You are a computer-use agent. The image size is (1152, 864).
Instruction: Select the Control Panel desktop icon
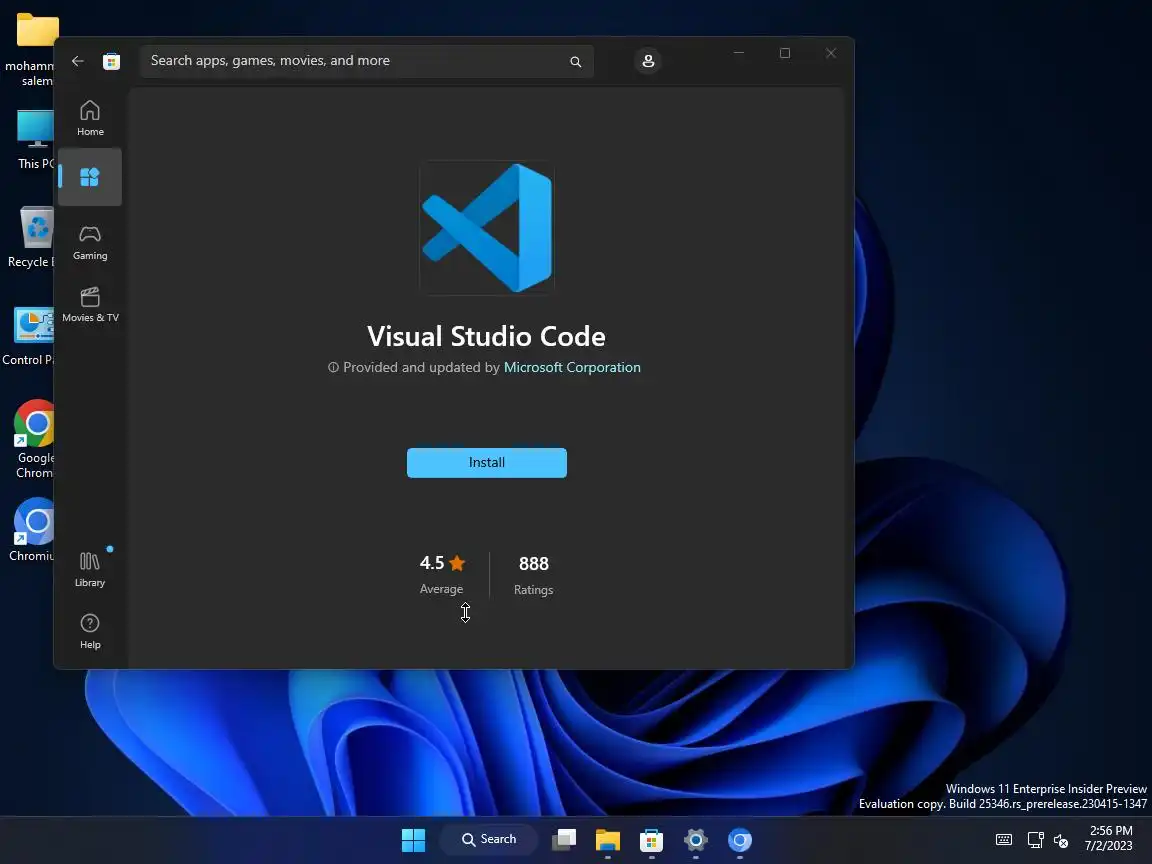tap(29, 336)
